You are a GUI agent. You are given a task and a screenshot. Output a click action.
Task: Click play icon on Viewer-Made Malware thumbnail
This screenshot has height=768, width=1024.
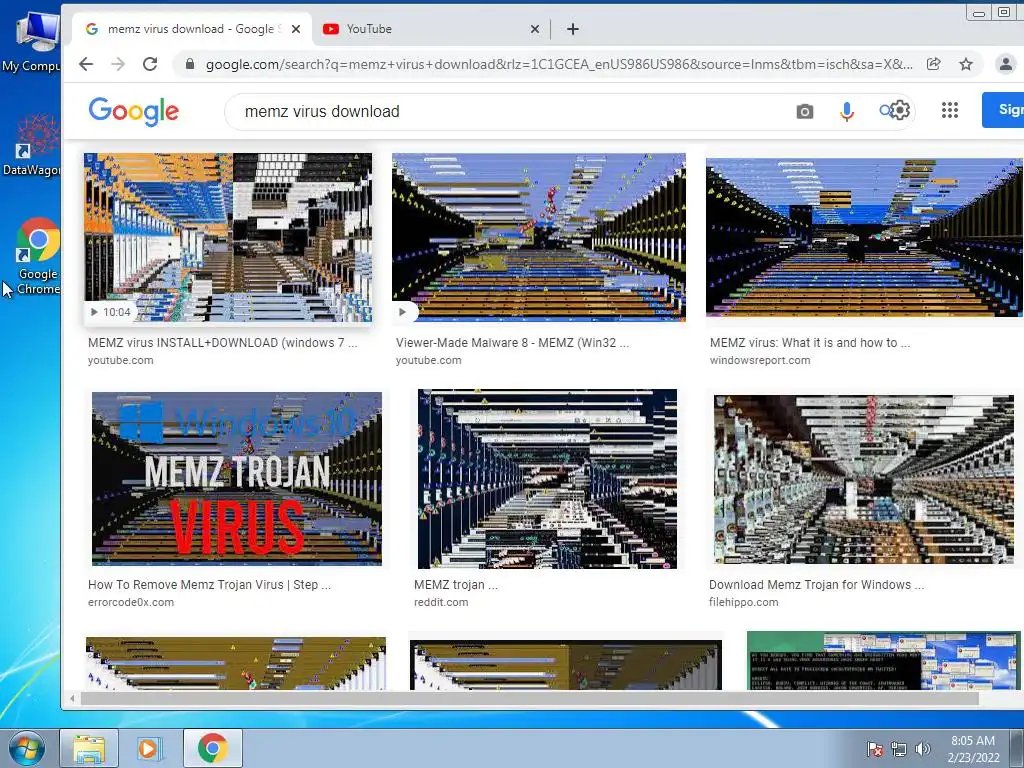tap(402, 312)
